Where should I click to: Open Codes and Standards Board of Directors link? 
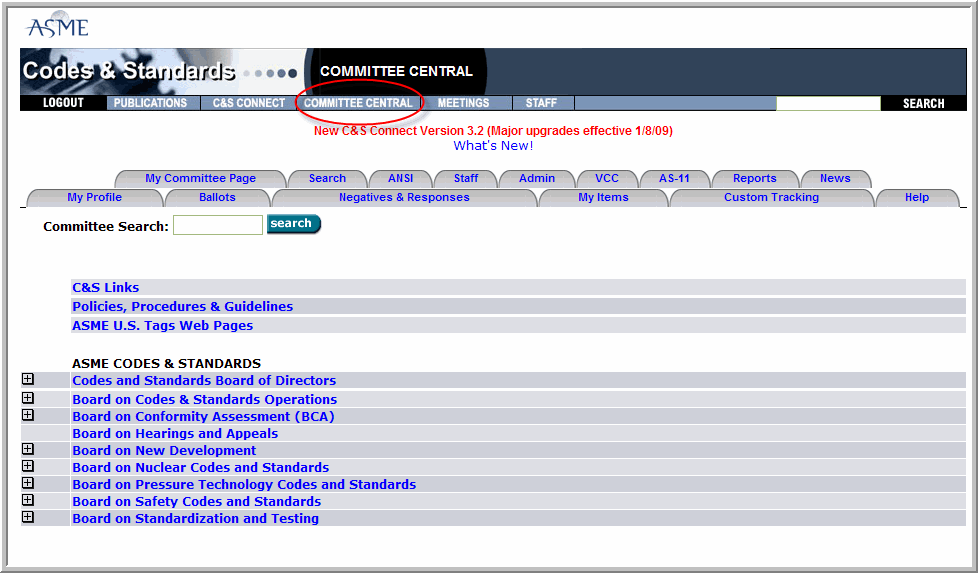(204, 380)
